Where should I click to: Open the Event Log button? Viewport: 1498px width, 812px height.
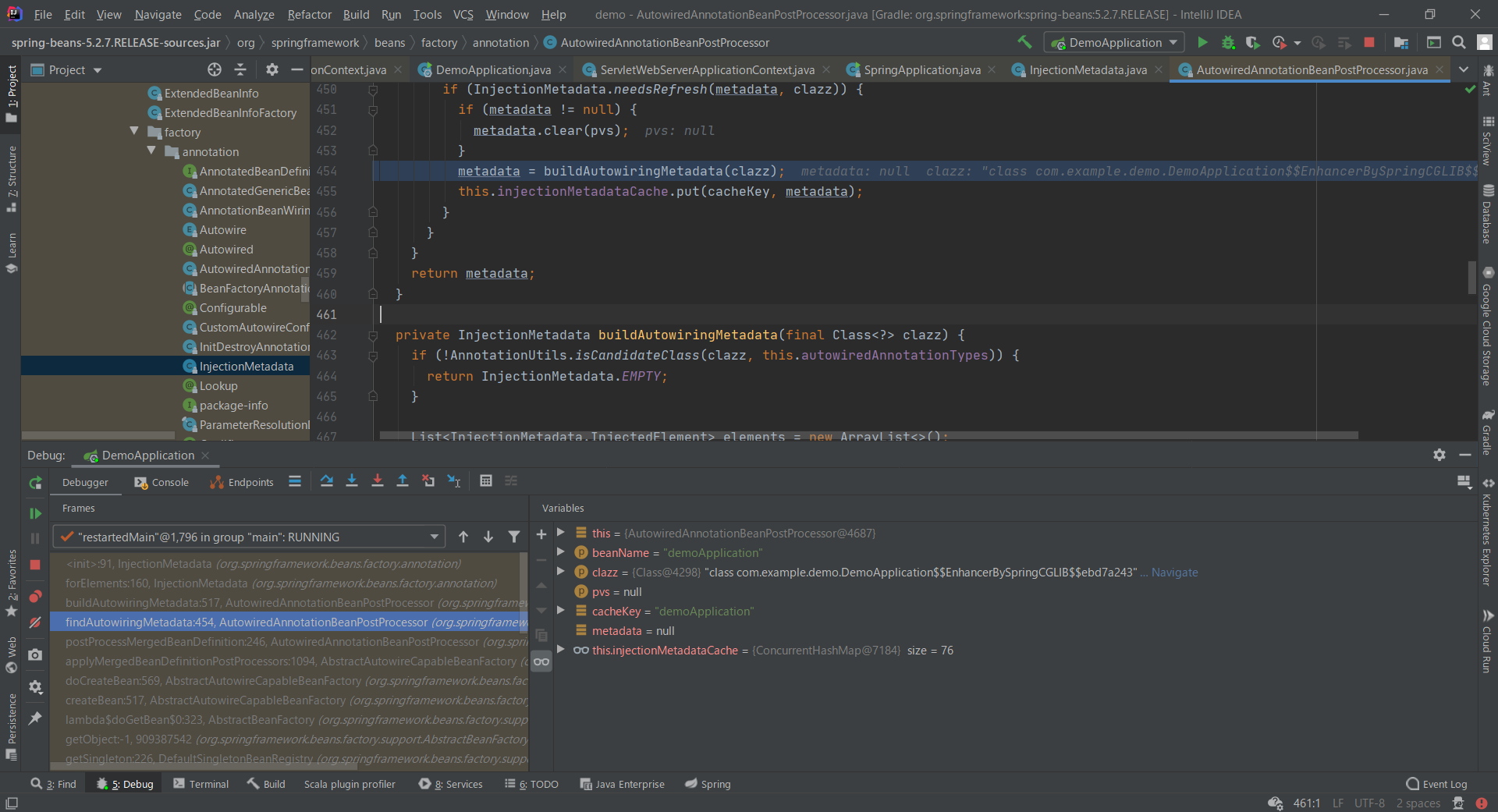1436,784
